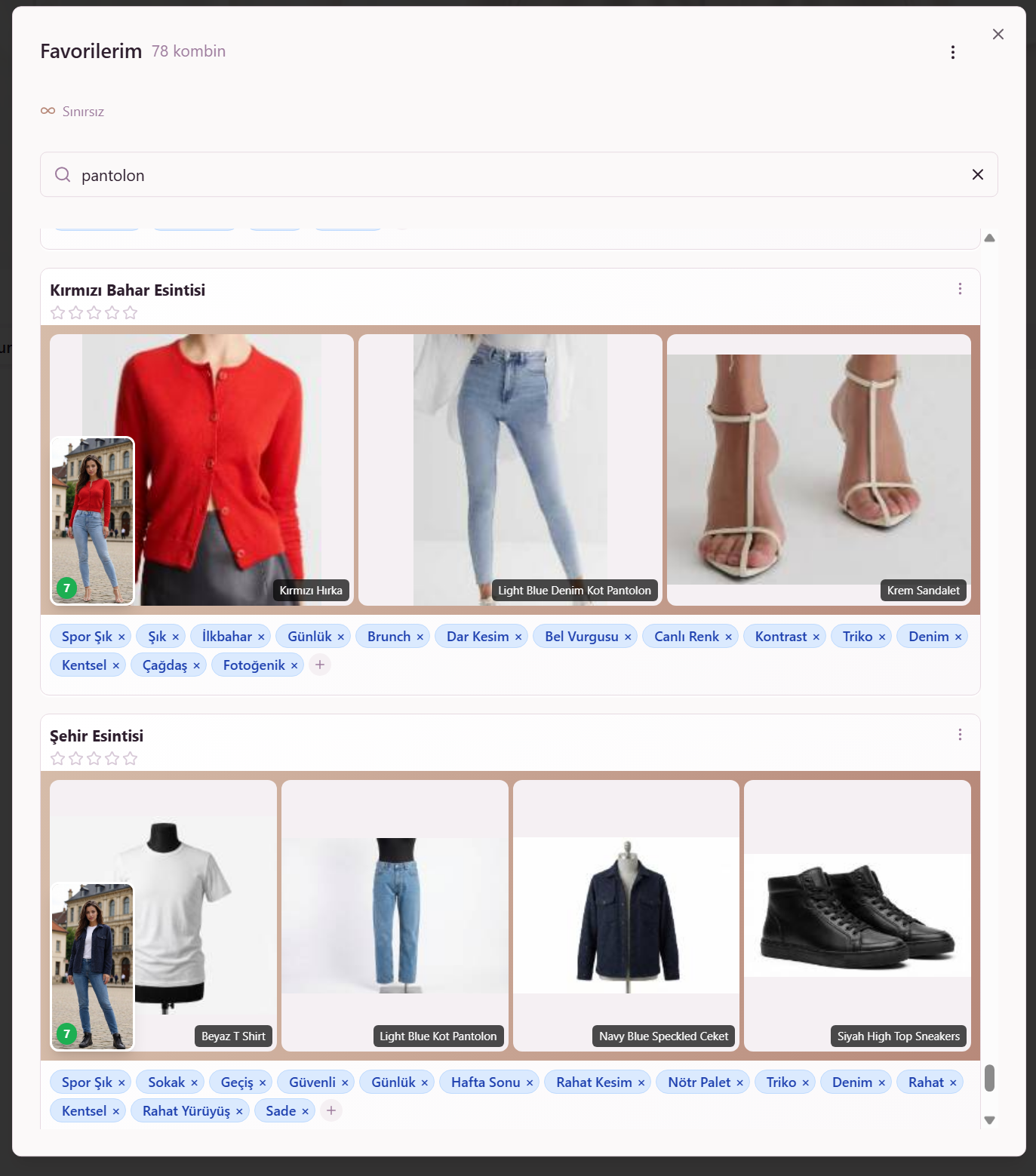View the Krem Sandalet item
1036x1176 pixels.
pos(819,470)
